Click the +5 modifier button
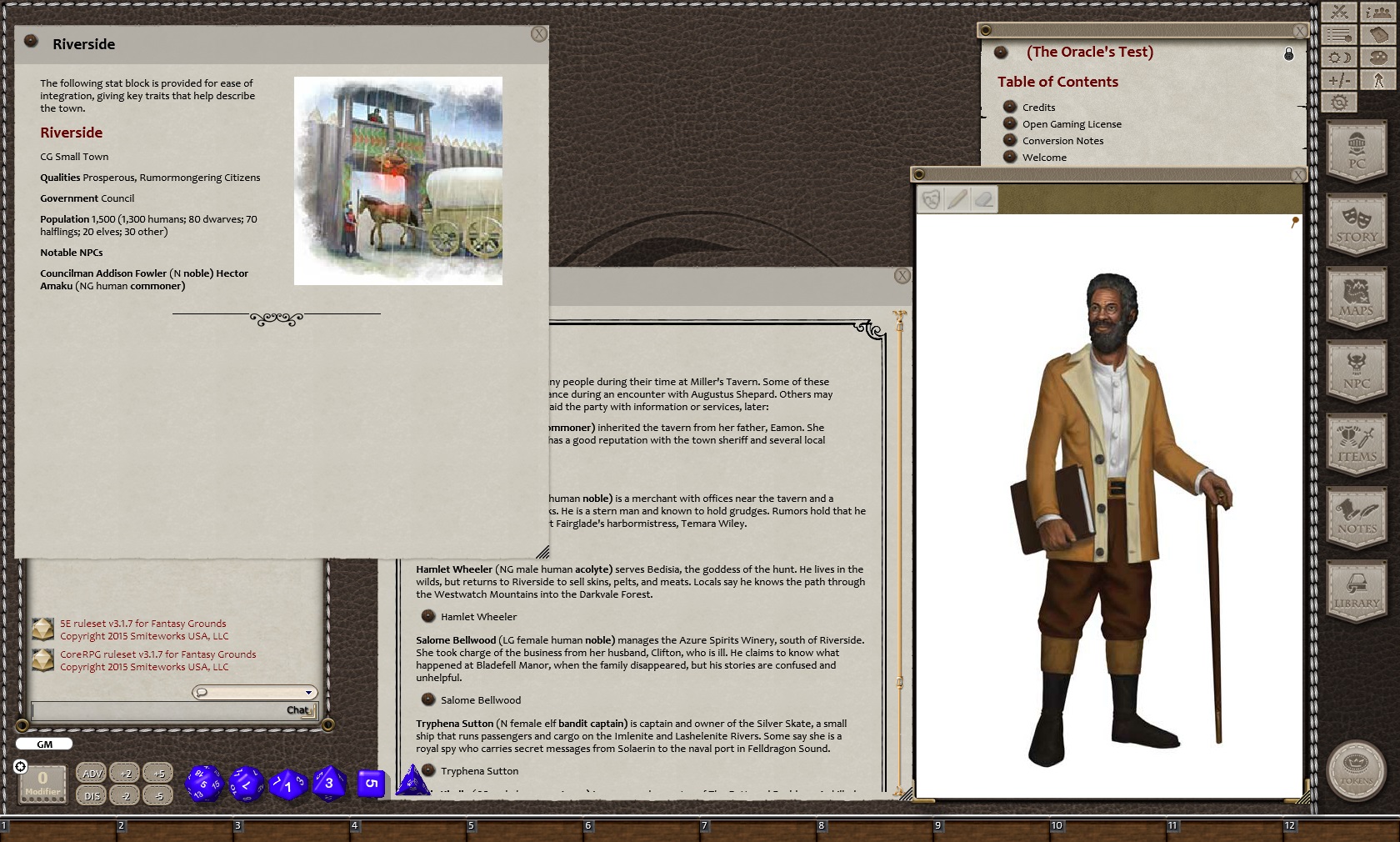 [x=158, y=774]
